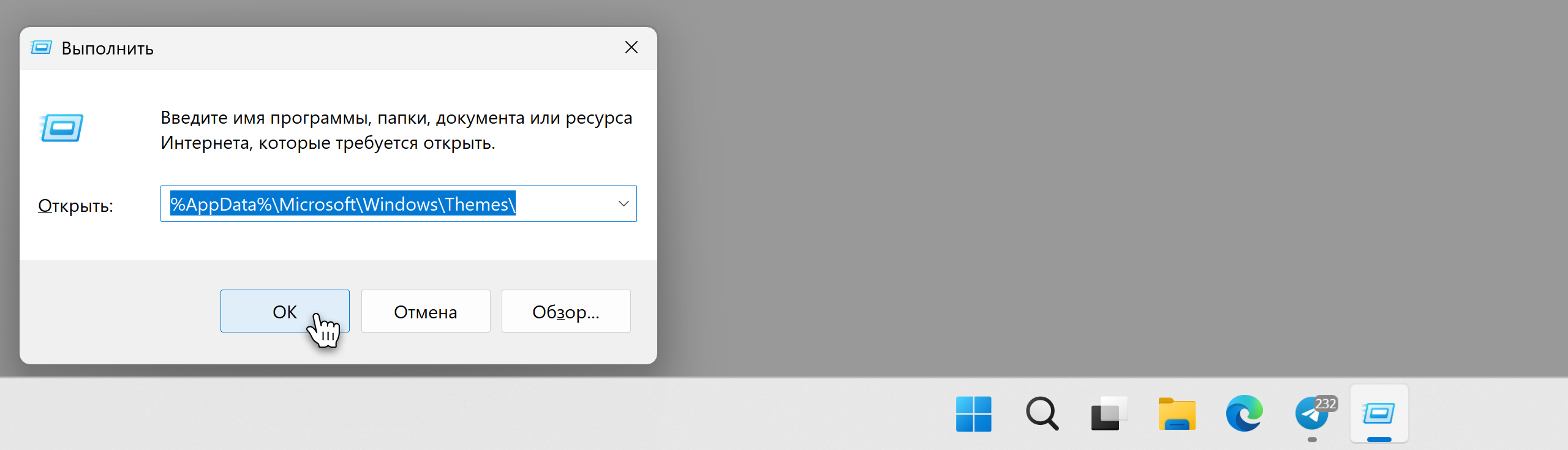
Task: Click the empty gray desktop area
Action: (x=1102, y=184)
